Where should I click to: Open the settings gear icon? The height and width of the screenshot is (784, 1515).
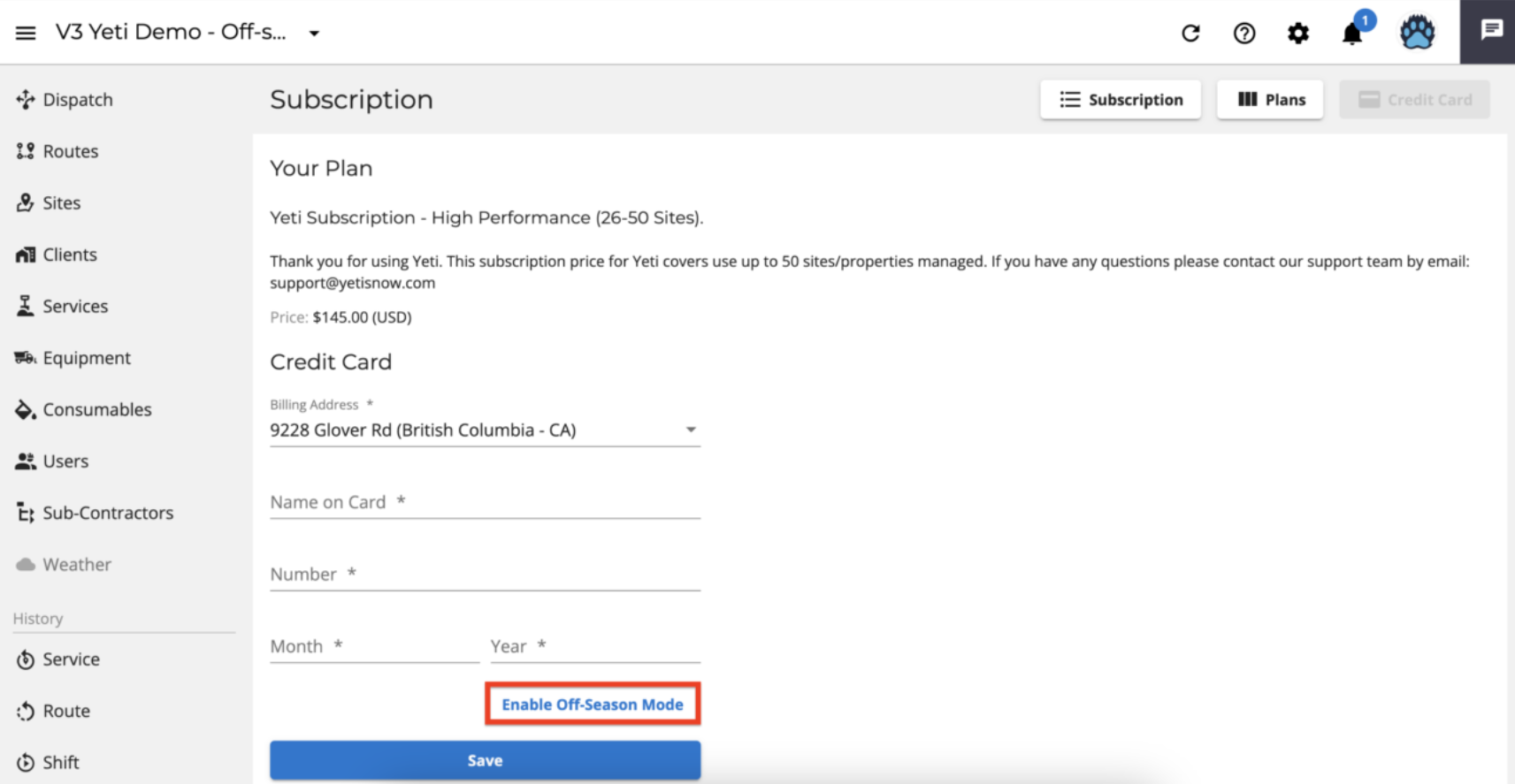tap(1298, 34)
